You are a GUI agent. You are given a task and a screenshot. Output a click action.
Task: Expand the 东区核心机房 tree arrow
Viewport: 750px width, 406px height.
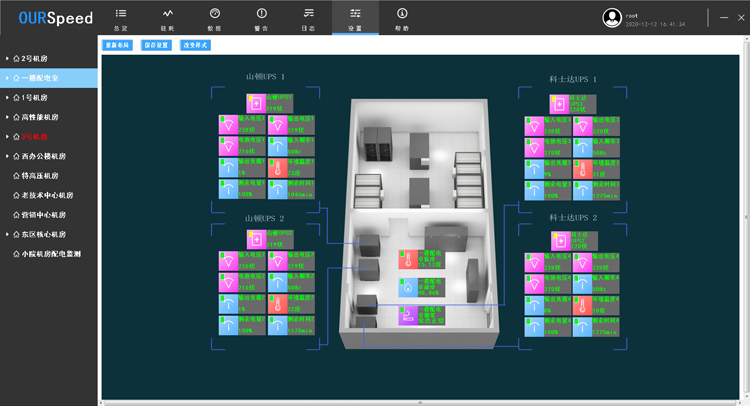[7, 234]
